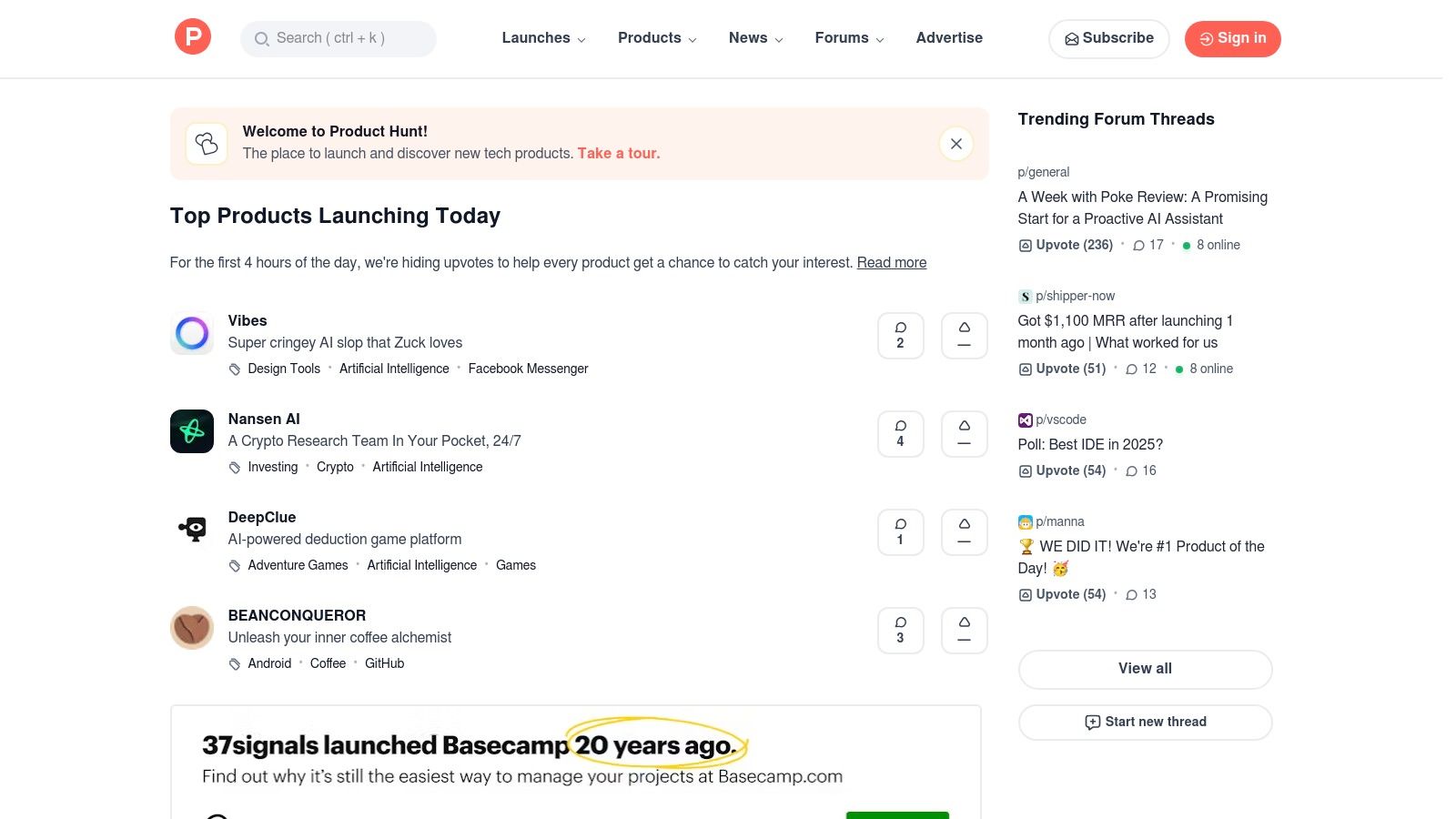Click the p/manna forum icon
Image resolution: width=1456 pixels, height=819 pixels.
pyautogui.click(x=1025, y=522)
